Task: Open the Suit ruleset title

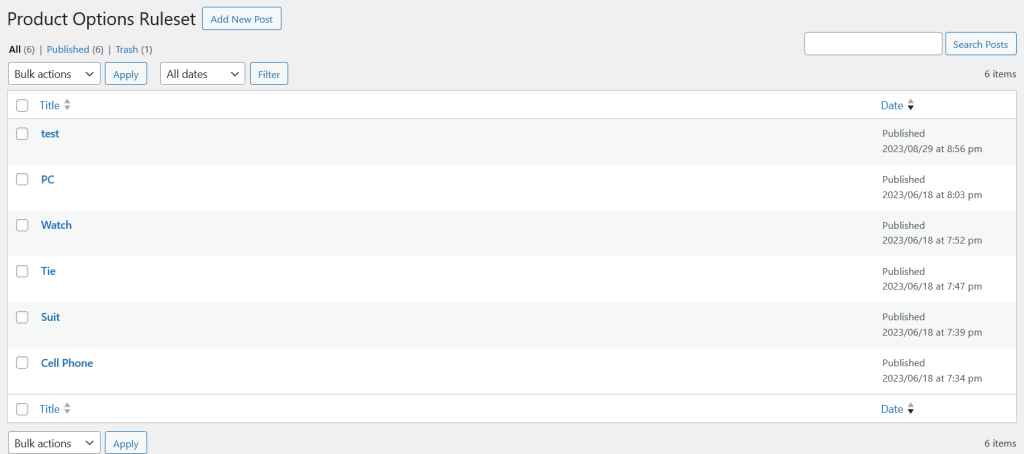Action: pyautogui.click(x=50, y=317)
